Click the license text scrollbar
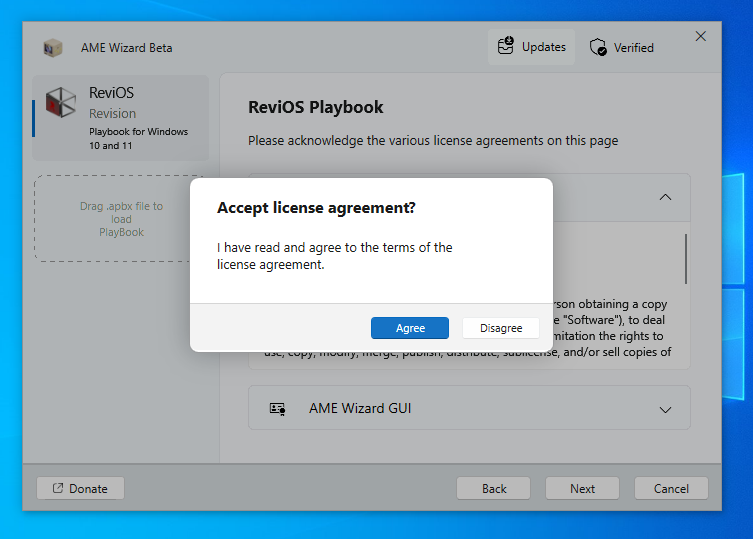This screenshot has width=753, height=539. pos(685,259)
